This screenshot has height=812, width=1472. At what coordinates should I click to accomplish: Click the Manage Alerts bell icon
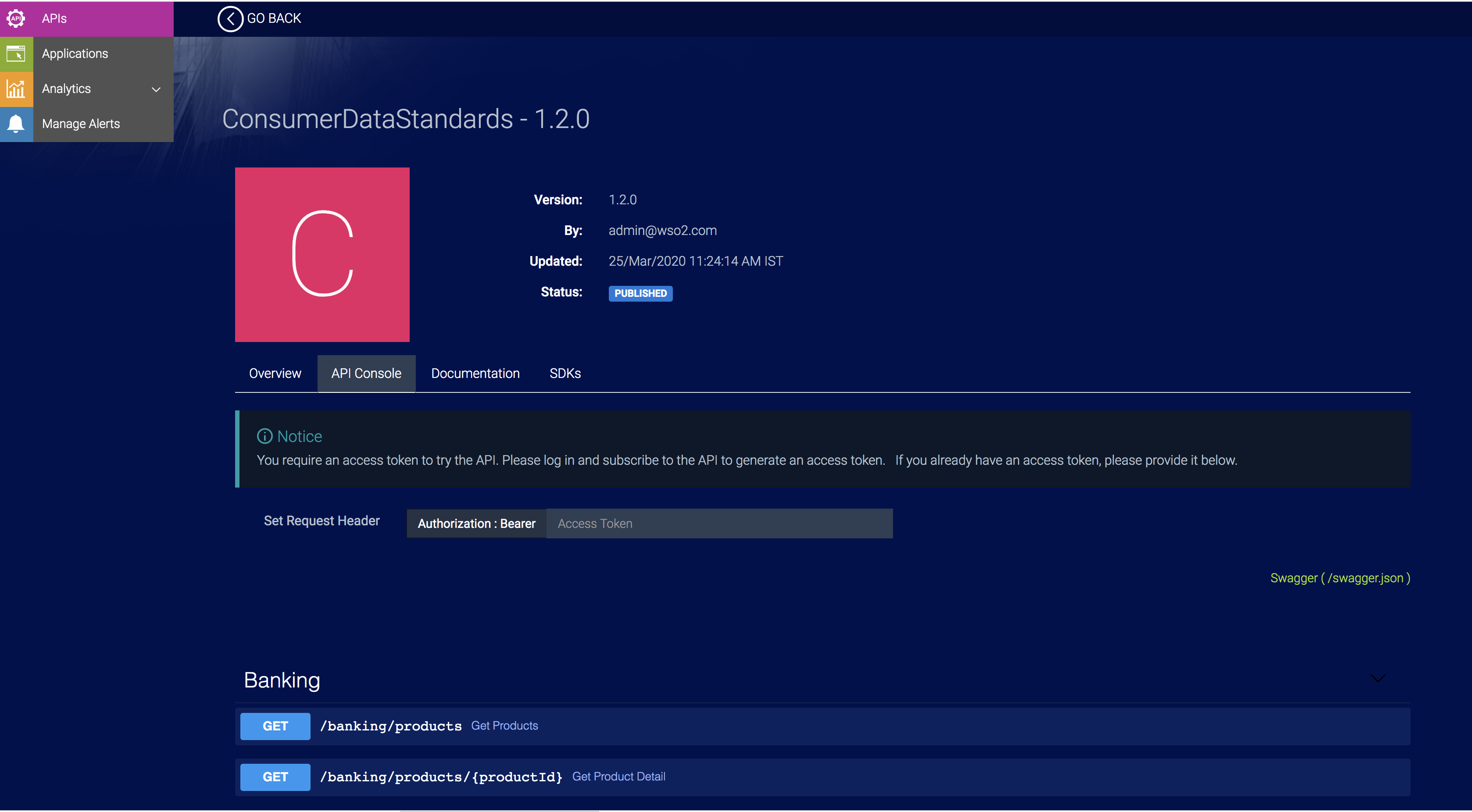(16, 123)
